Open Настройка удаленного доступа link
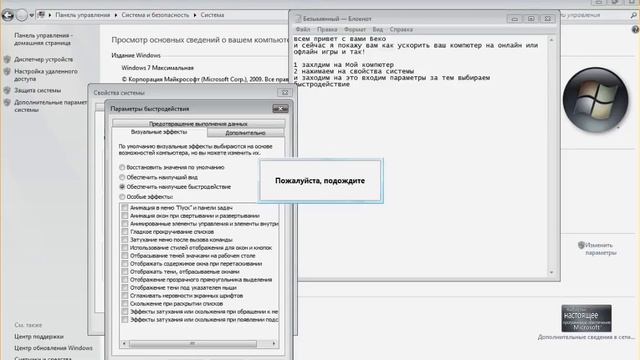Image resolution: width=640 pixels, height=360 pixels. click(46, 75)
